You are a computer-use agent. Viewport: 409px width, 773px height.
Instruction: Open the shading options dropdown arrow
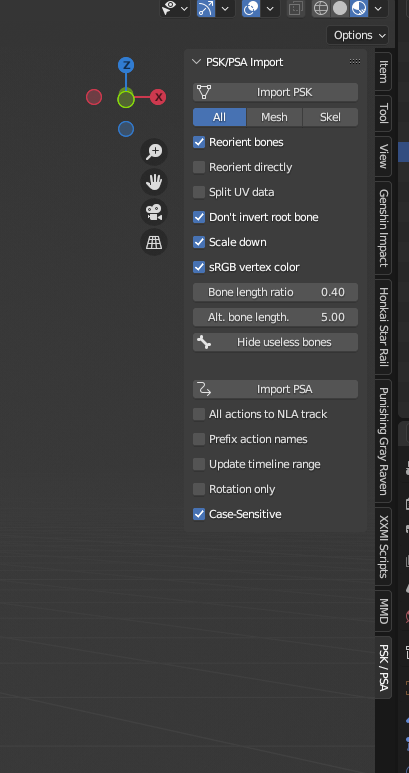pyautogui.click(x=378, y=8)
